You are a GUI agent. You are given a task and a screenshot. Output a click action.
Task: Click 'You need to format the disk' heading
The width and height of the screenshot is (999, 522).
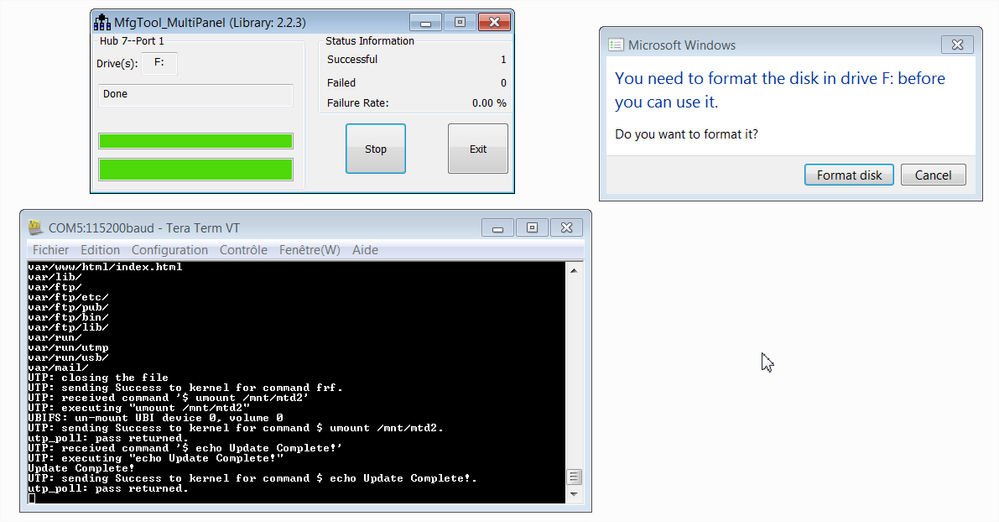780,90
